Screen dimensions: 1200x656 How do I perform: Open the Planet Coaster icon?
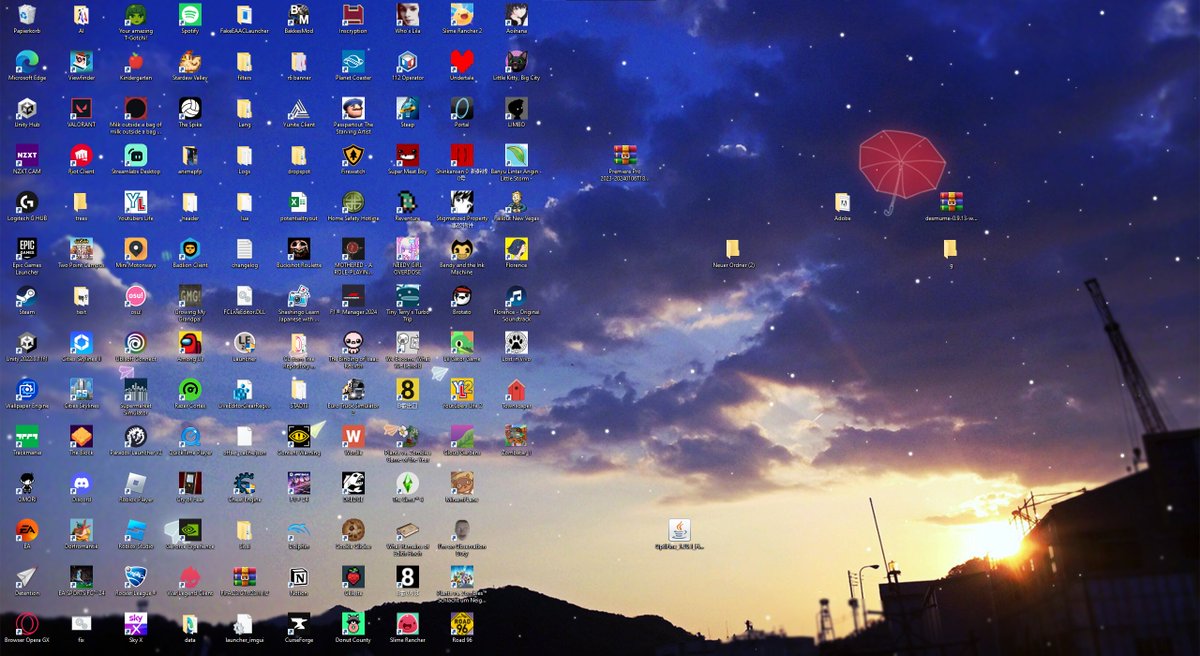353,61
